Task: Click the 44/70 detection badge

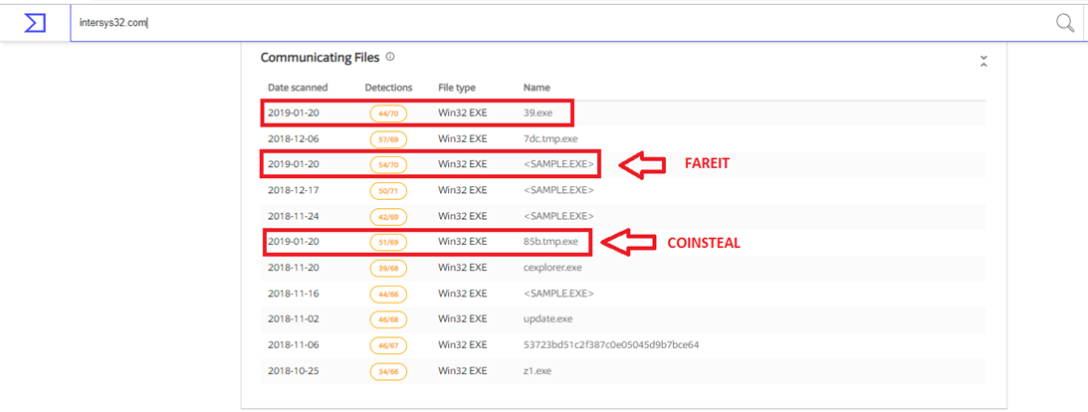Action: tap(386, 113)
